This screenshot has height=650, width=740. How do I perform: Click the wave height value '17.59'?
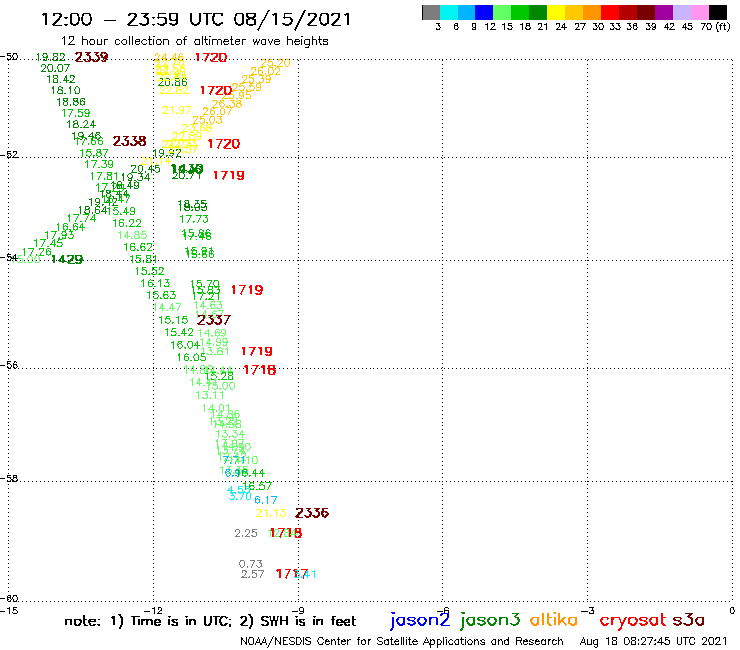click(x=76, y=113)
